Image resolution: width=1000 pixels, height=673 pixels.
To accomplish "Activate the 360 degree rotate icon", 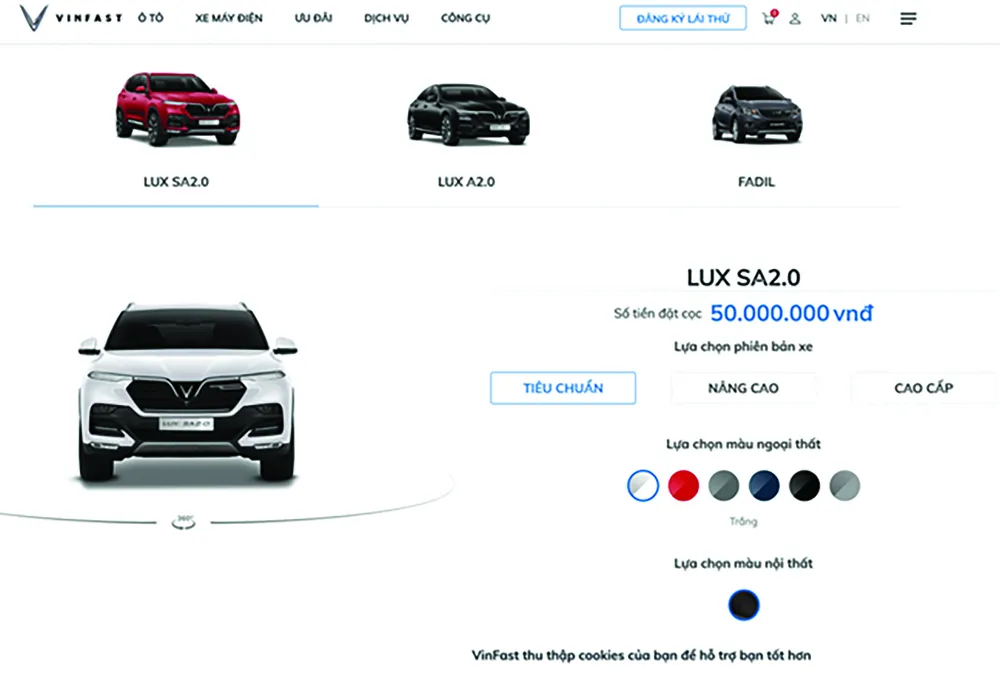I will (184, 522).
